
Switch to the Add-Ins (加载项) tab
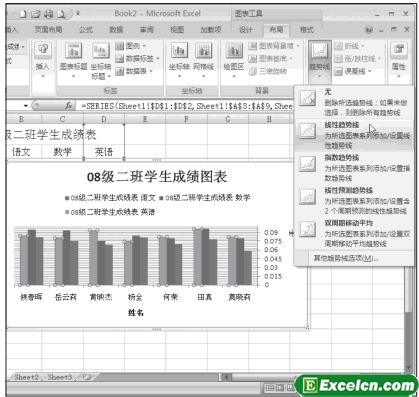coord(211,30)
